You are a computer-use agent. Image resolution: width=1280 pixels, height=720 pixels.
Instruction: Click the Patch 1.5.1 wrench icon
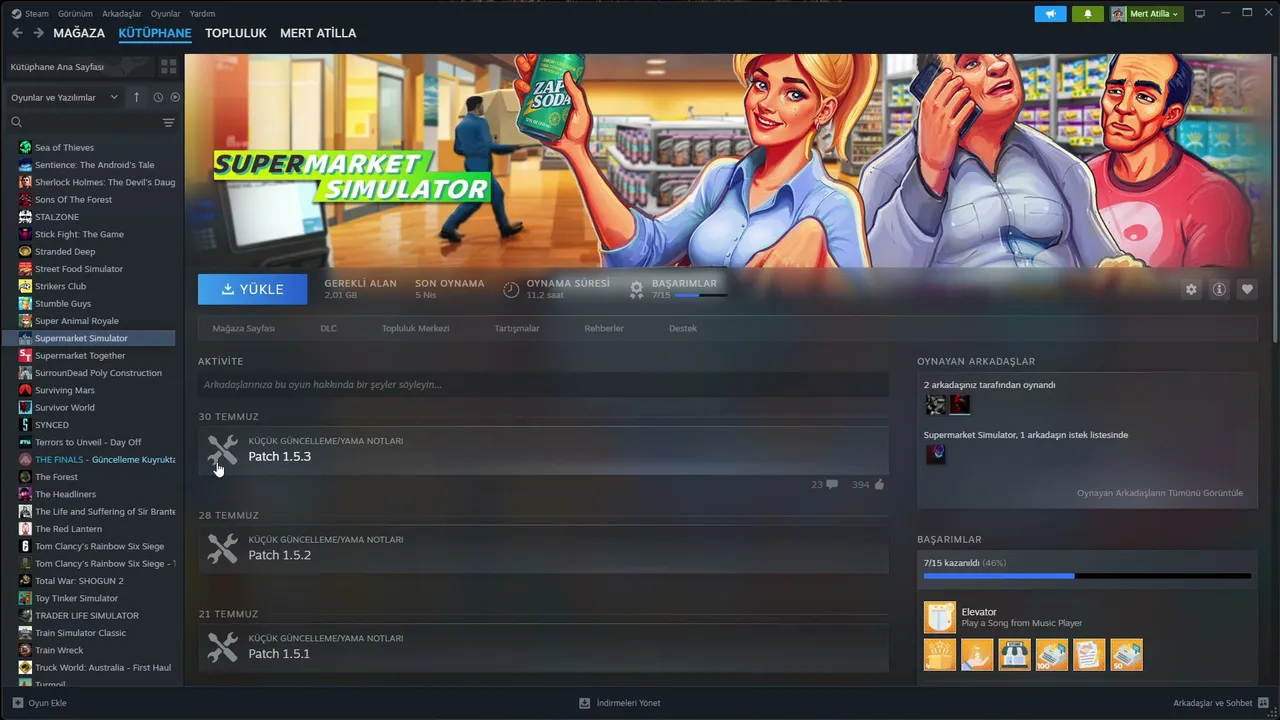(222, 647)
